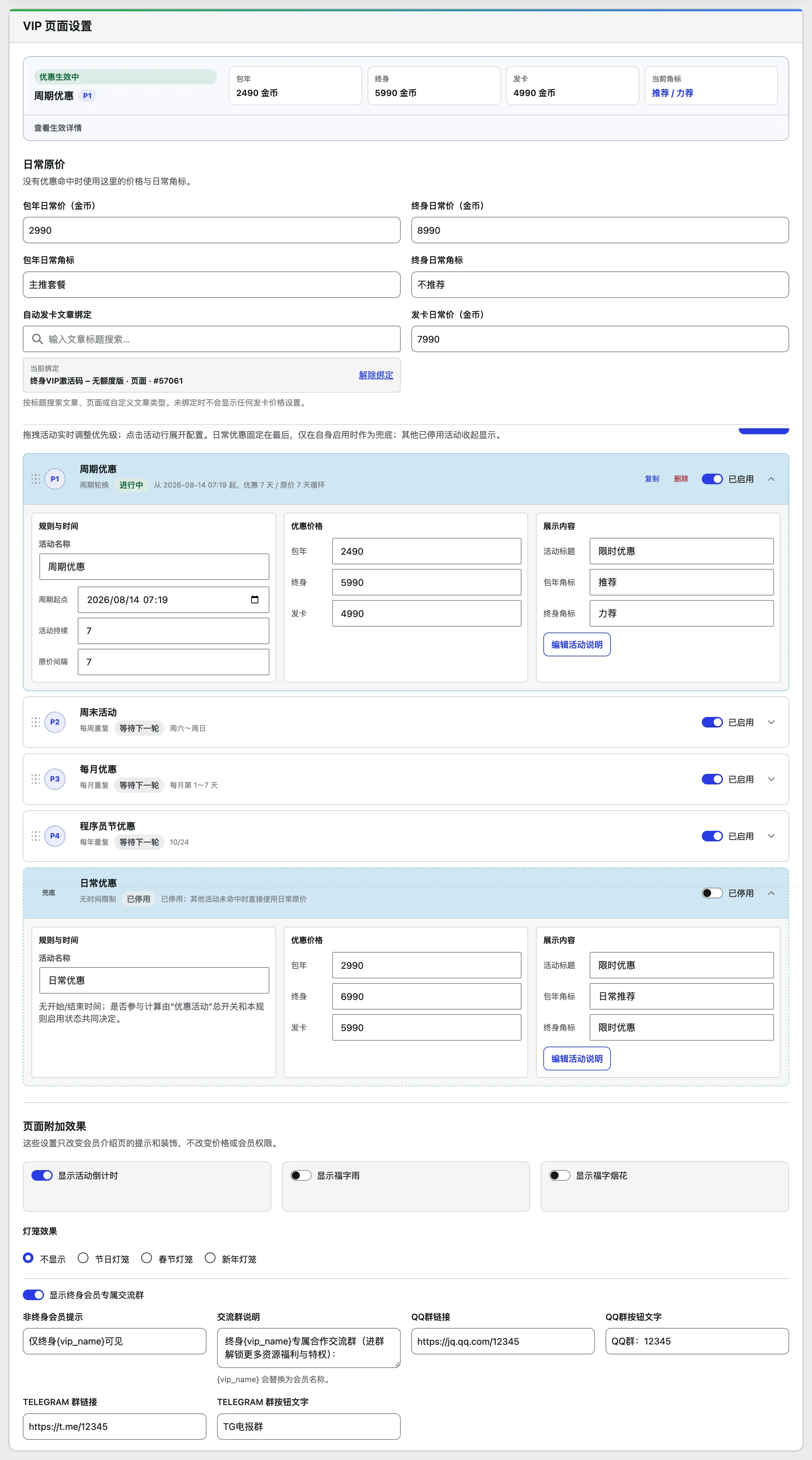Expand the 每月优惠 activity row

pos(771,779)
